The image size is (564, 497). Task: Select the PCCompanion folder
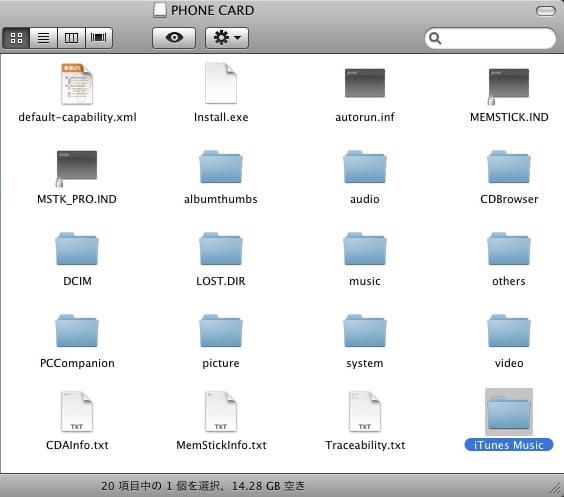coord(77,331)
